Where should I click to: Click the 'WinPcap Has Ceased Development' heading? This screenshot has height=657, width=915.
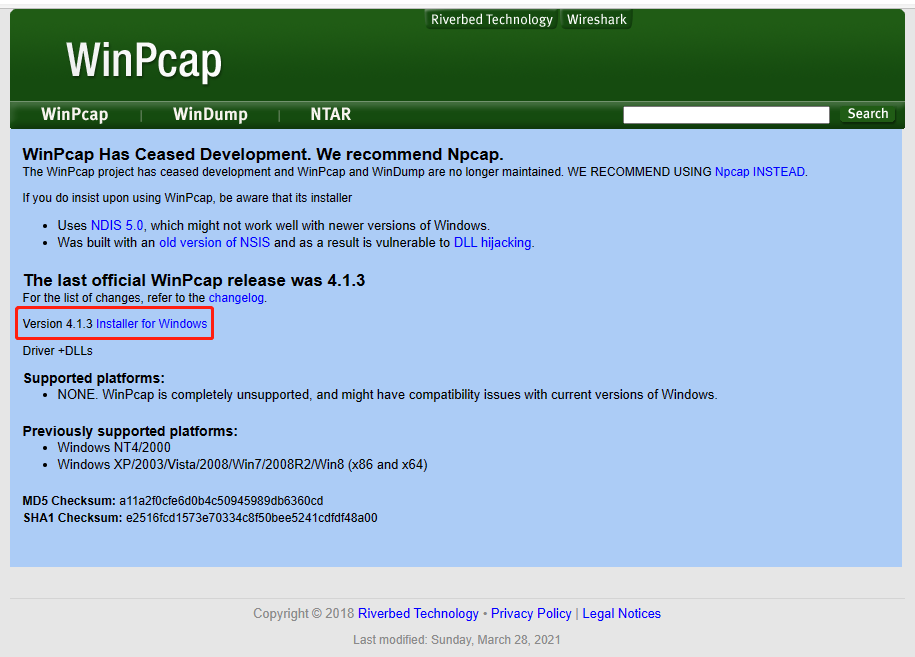[263, 154]
